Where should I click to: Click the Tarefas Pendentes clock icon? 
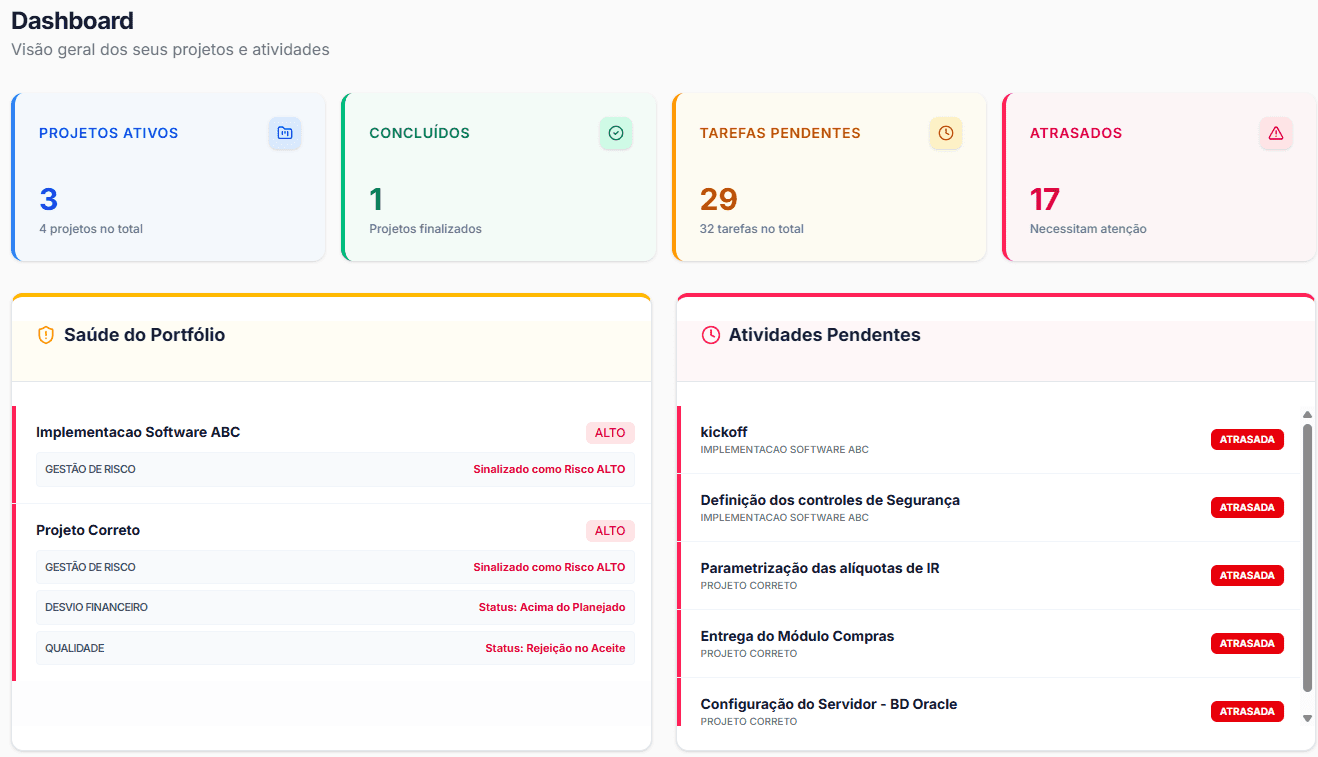tap(946, 133)
